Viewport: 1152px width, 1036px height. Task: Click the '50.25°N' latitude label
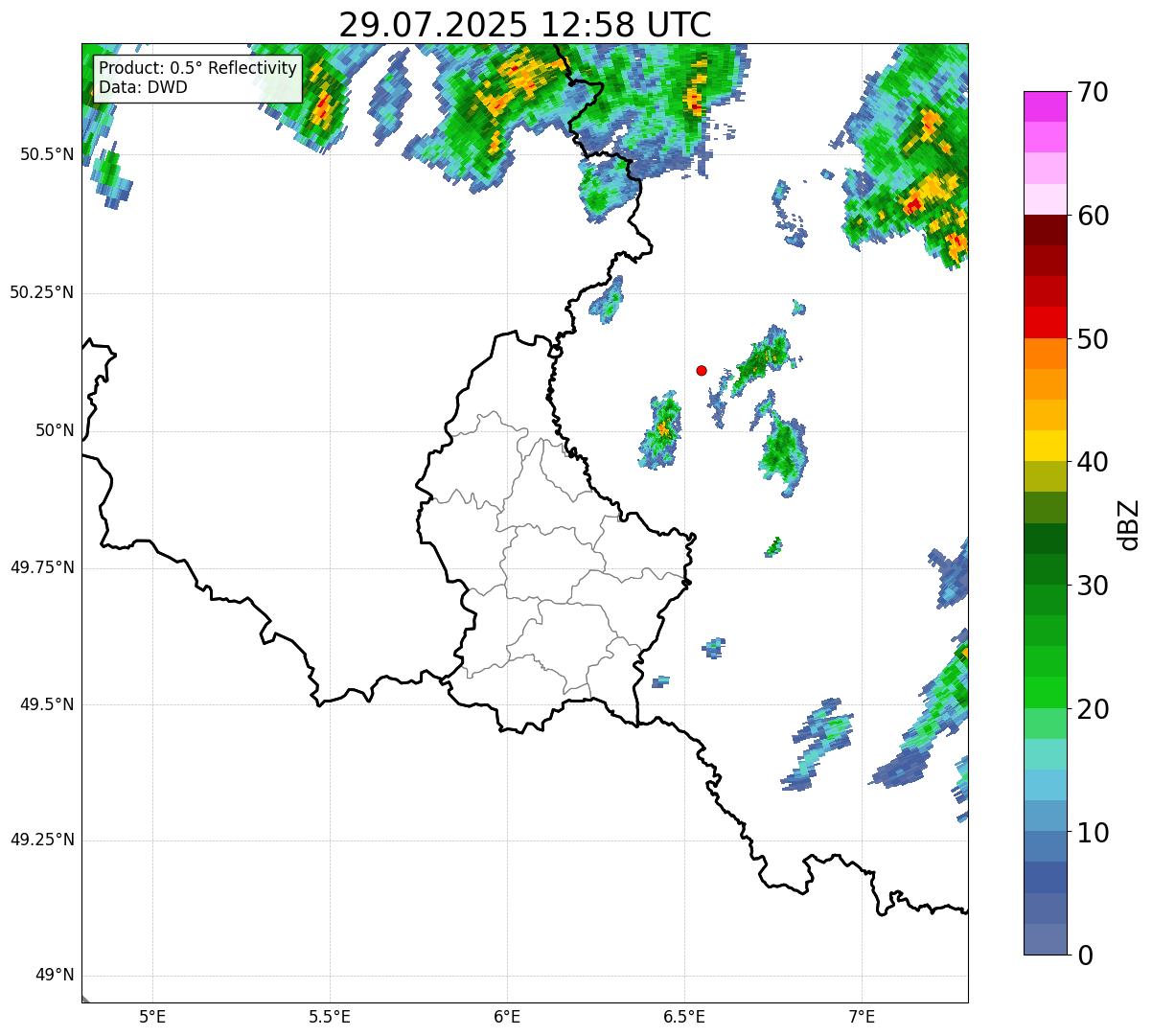[x=41, y=292]
